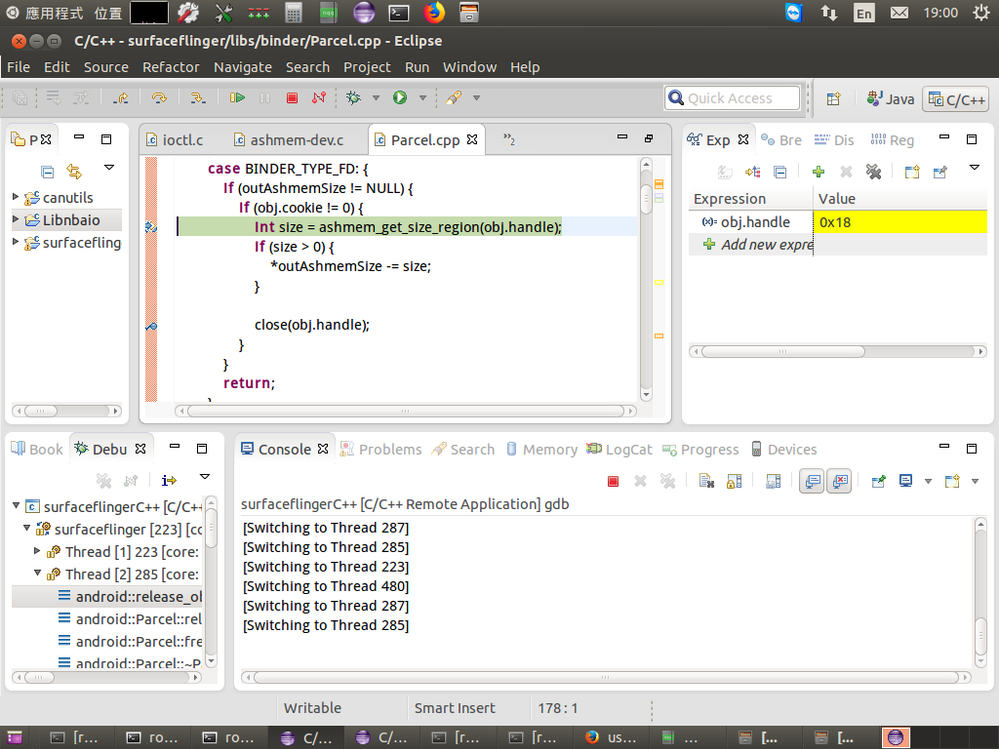Select the obj.handle value cell 0x18
The image size is (999, 749).
pos(900,222)
